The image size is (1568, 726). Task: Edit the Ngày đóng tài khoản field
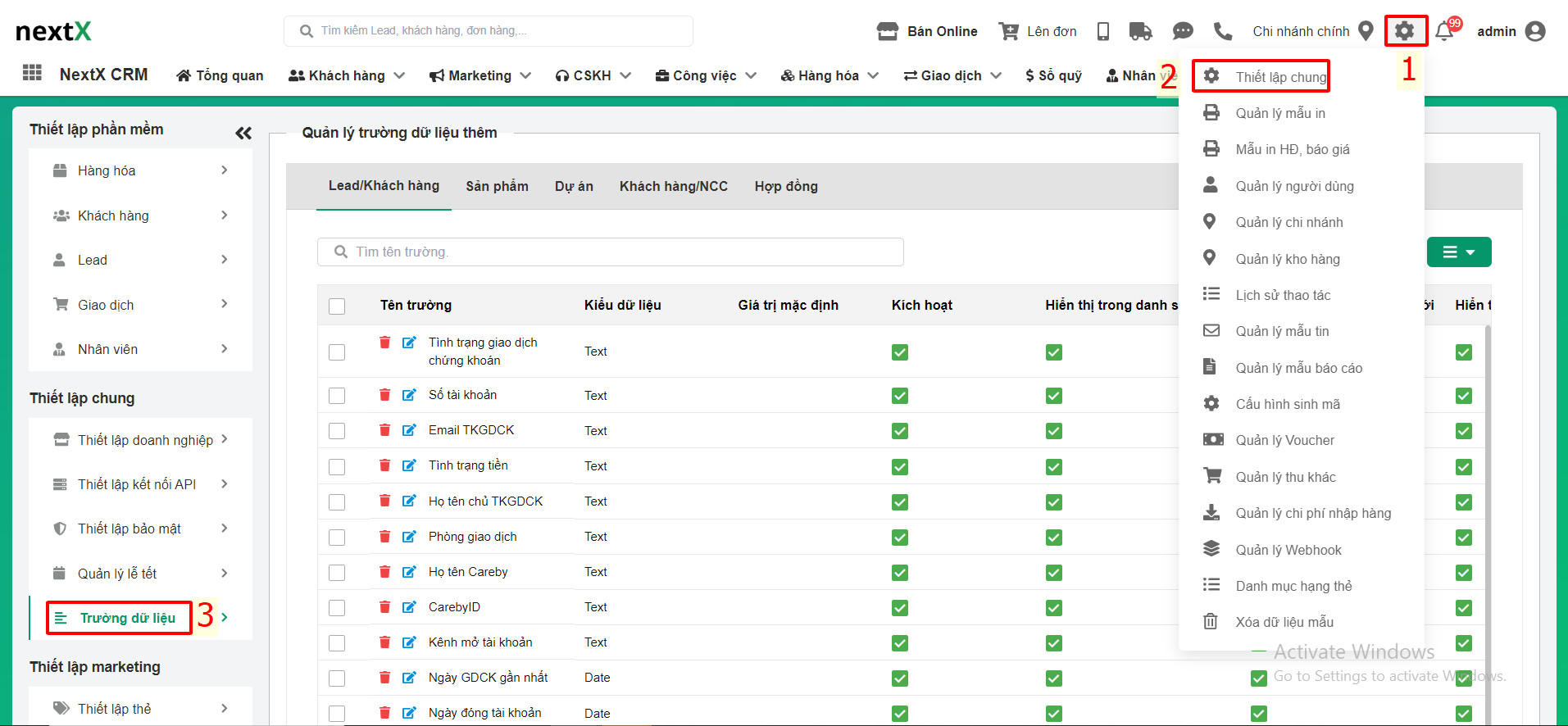coord(409,712)
